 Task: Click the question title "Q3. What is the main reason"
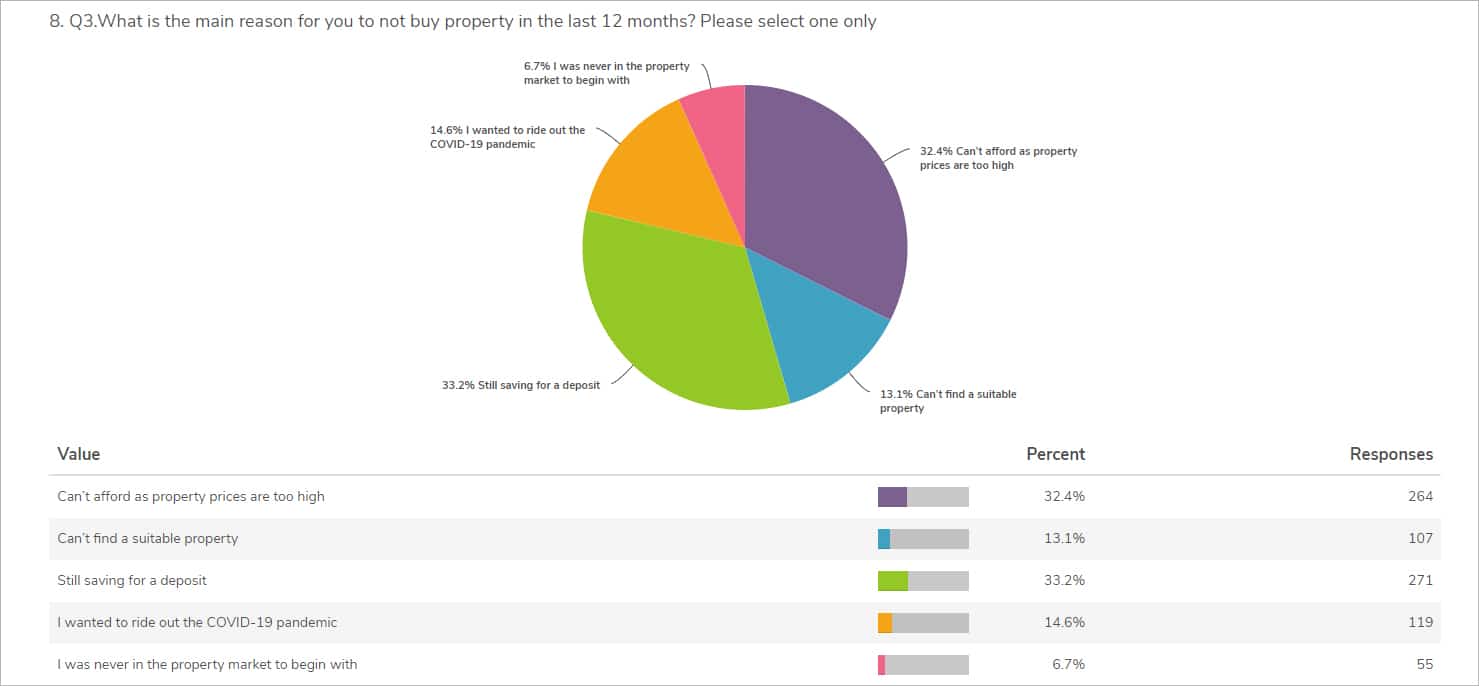click(463, 21)
